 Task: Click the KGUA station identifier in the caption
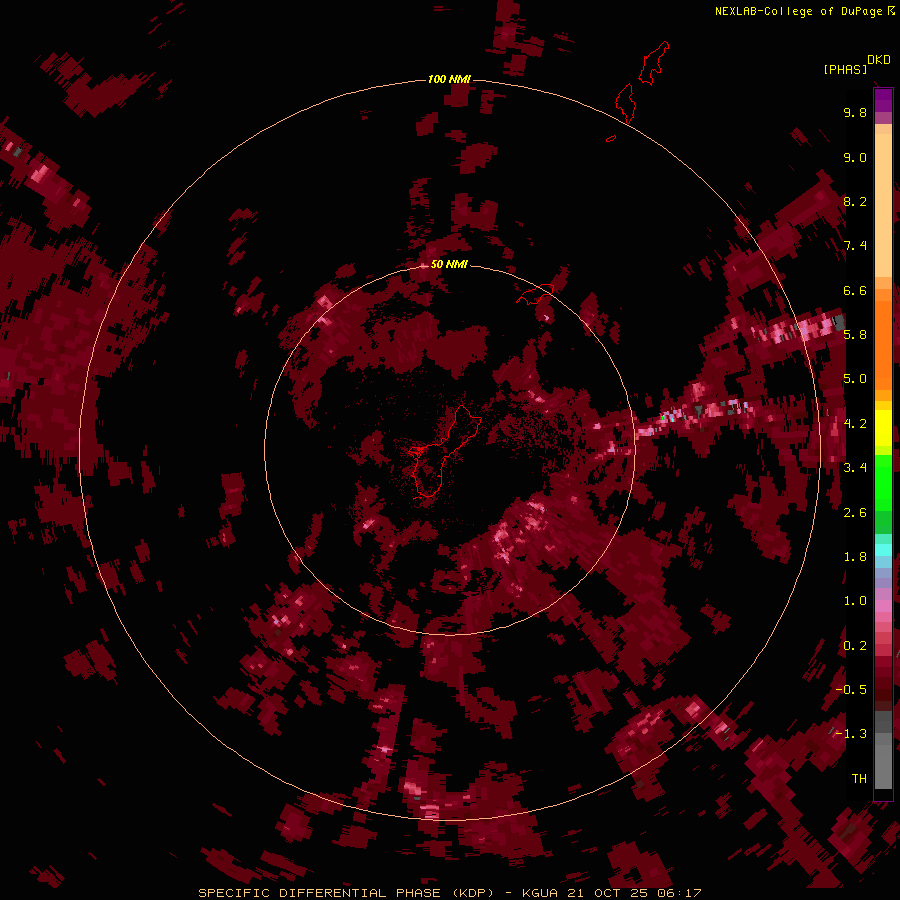[x=540, y=893]
